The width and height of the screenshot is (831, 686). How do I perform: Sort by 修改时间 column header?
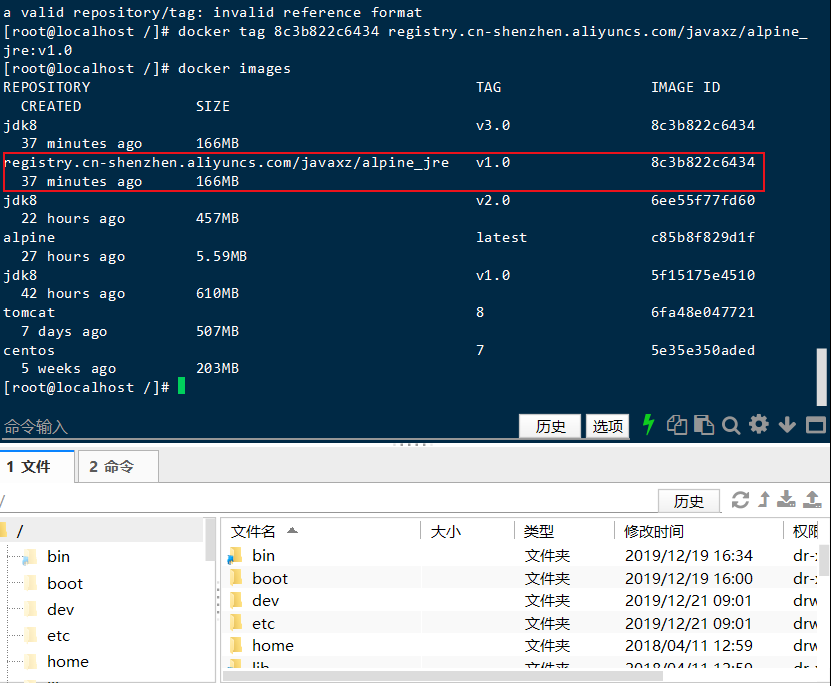[699, 531]
